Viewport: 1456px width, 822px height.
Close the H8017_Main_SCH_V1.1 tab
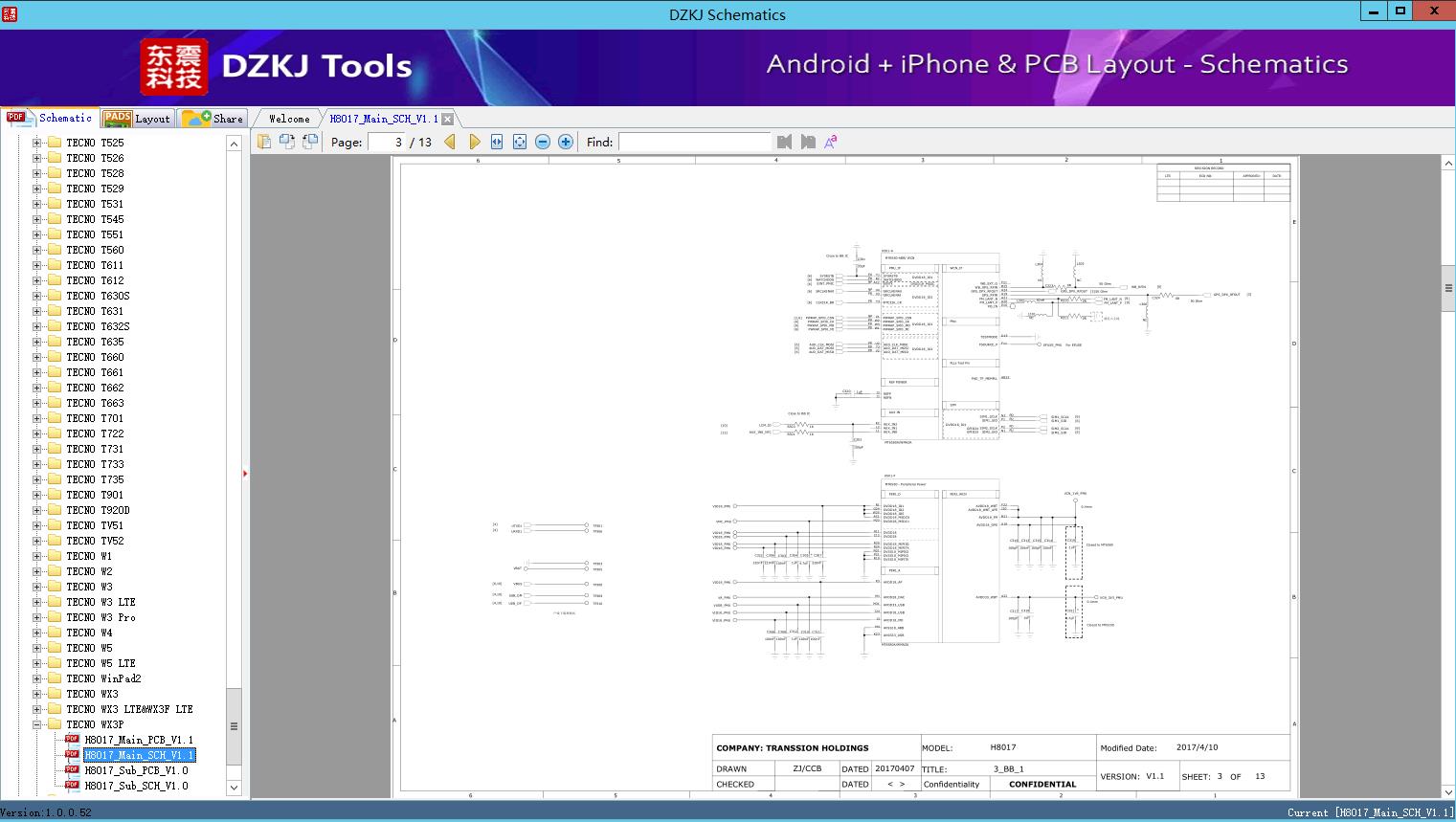447,119
